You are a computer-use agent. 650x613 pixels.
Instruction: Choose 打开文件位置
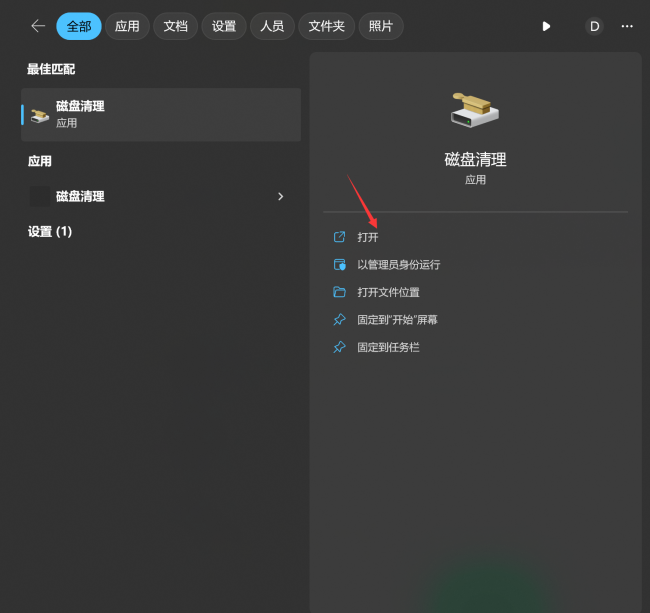388,292
